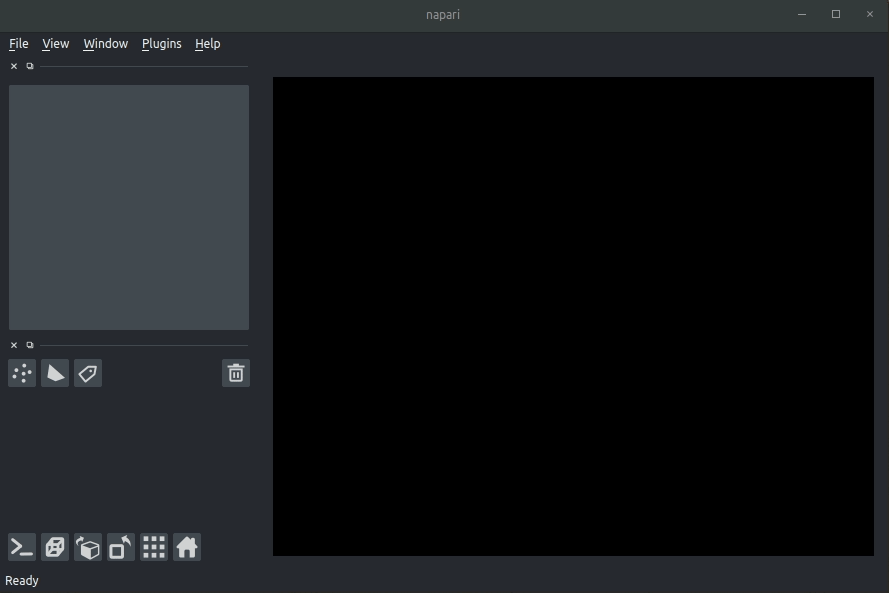The image size is (889, 593).
Task: Click the delete layer trash icon
Action: [236, 373]
